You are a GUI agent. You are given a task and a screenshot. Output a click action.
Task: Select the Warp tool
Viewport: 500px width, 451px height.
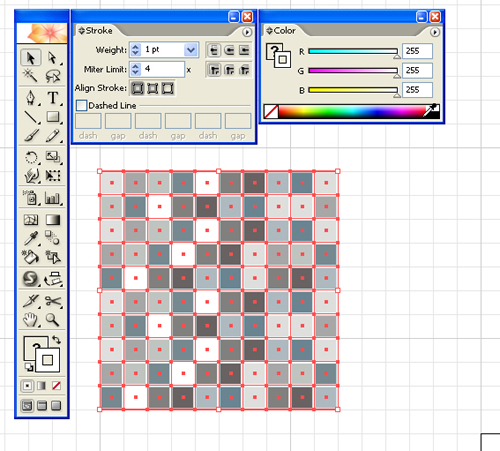31,175
